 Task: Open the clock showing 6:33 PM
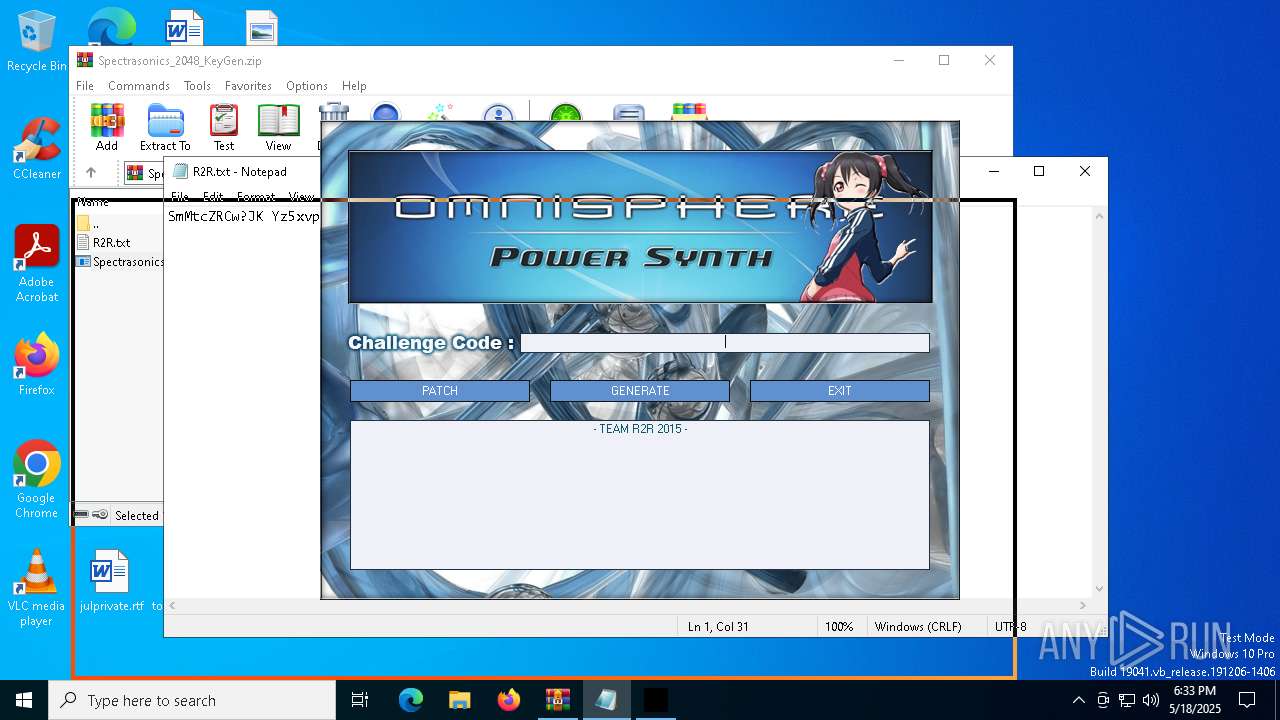1195,700
